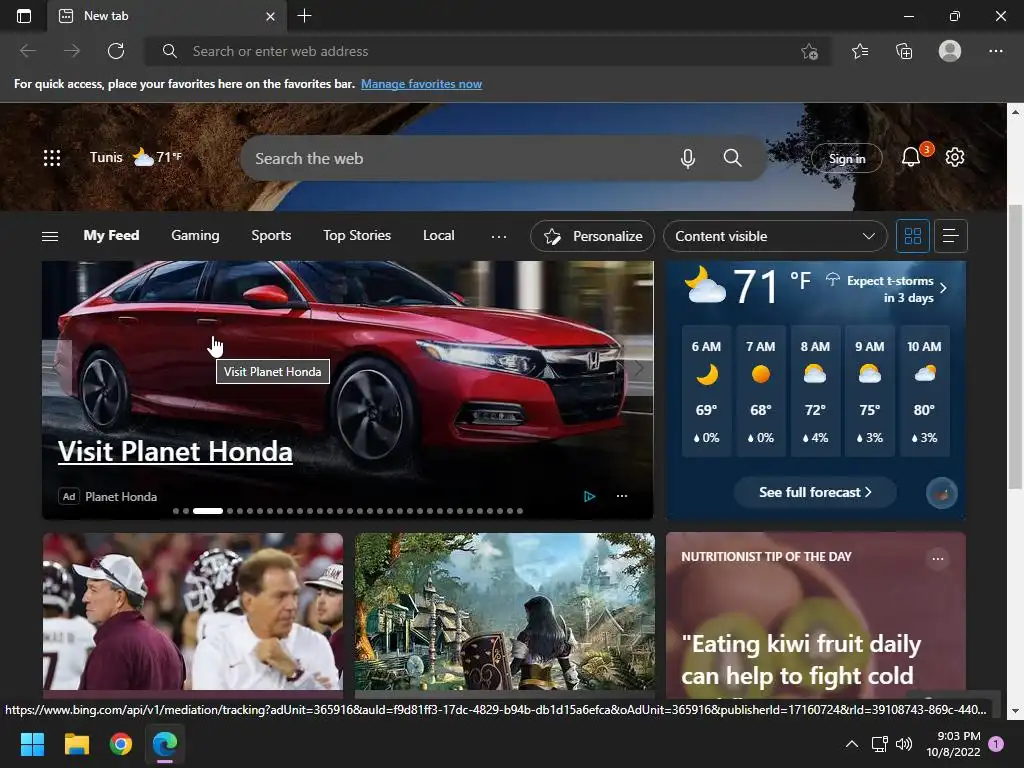
Task: Click the browser forward arrow
Action: pos(72,51)
